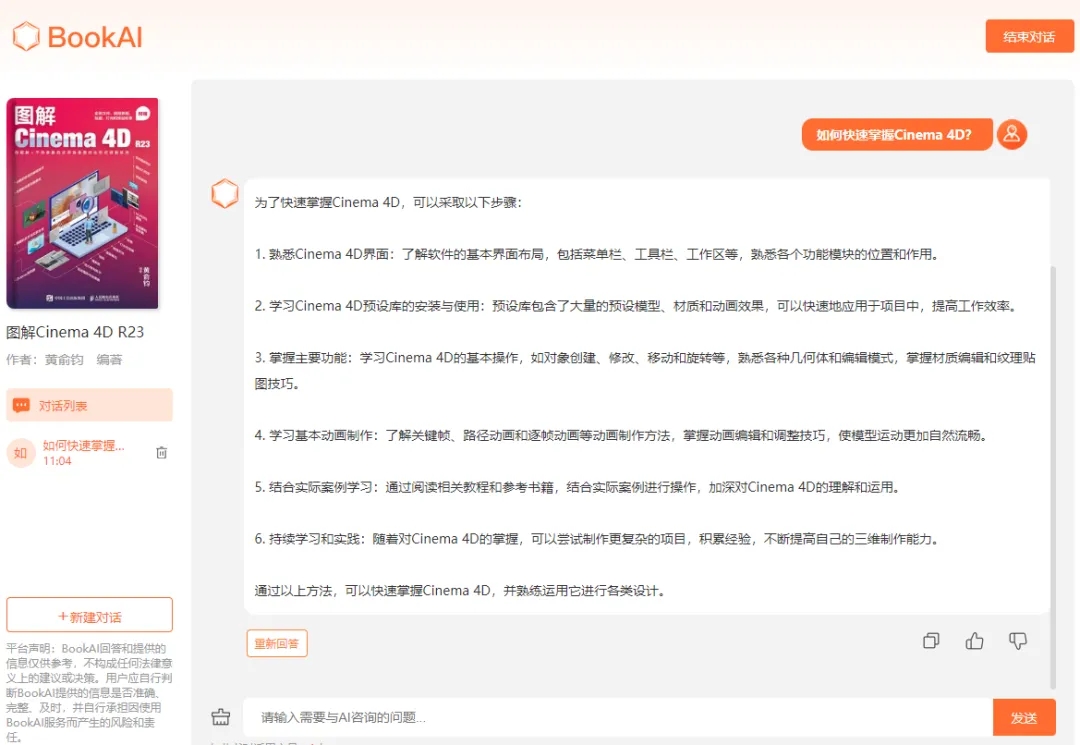Image resolution: width=1080 pixels, height=745 pixels.
Task: Click the BookAI logo in header
Action: click(77, 37)
